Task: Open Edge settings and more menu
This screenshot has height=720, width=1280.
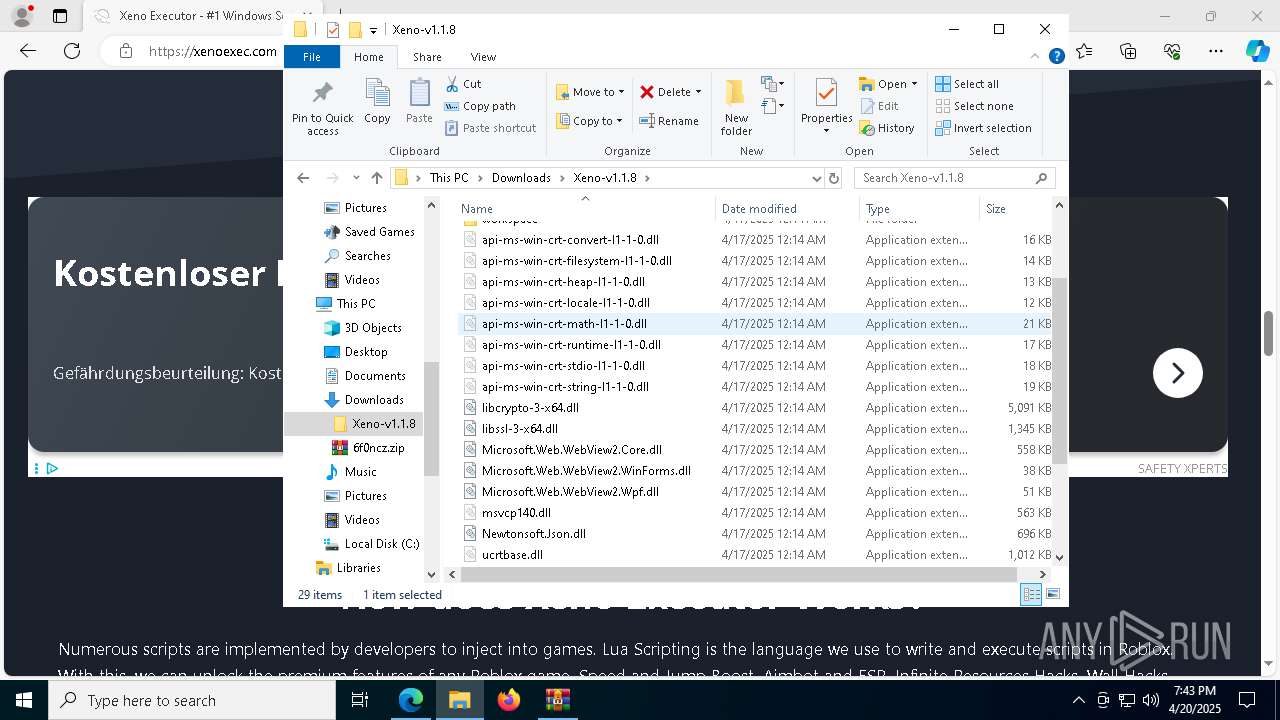Action: click(1216, 51)
